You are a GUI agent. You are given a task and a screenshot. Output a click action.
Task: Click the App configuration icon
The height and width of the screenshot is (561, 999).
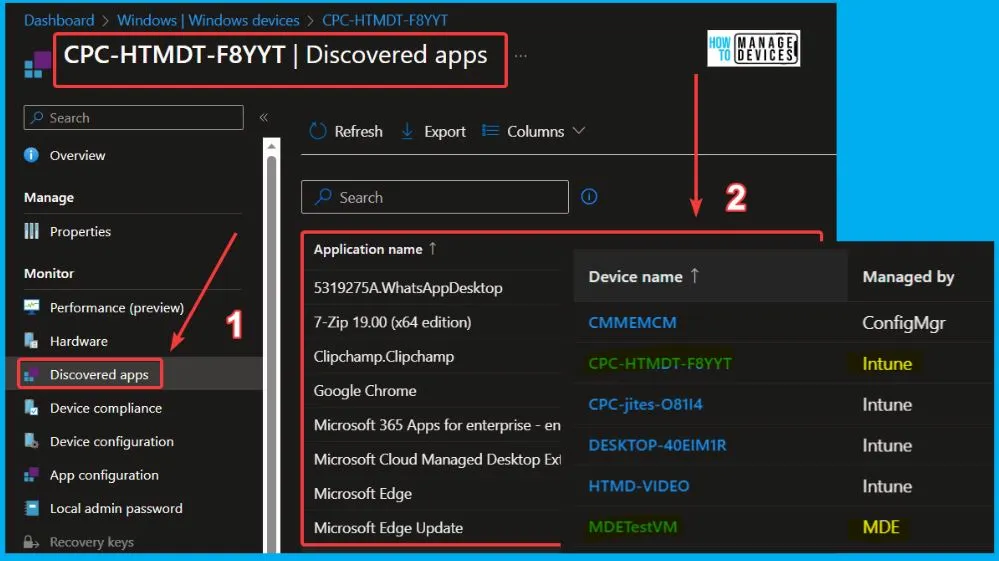point(31,474)
